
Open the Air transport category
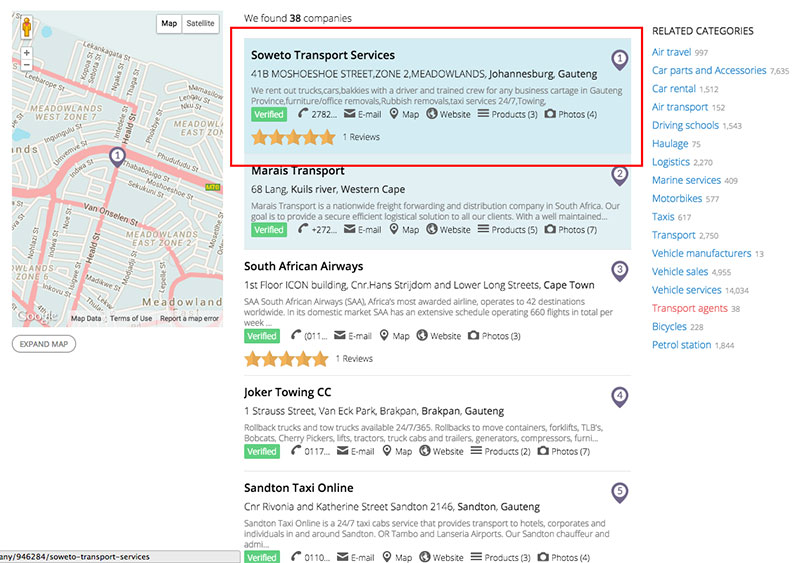point(680,107)
